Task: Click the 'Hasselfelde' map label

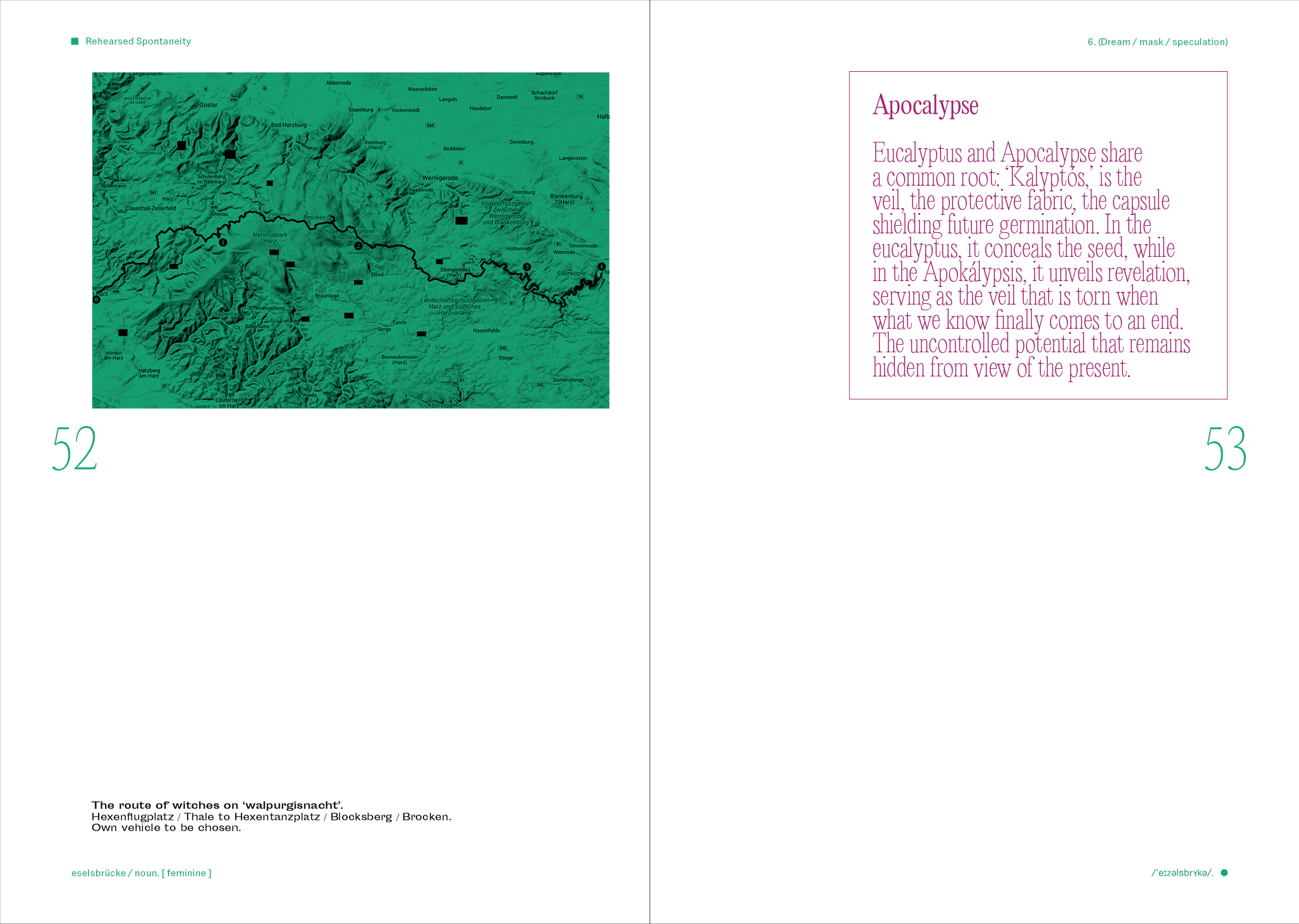Action: pyautogui.click(x=486, y=331)
